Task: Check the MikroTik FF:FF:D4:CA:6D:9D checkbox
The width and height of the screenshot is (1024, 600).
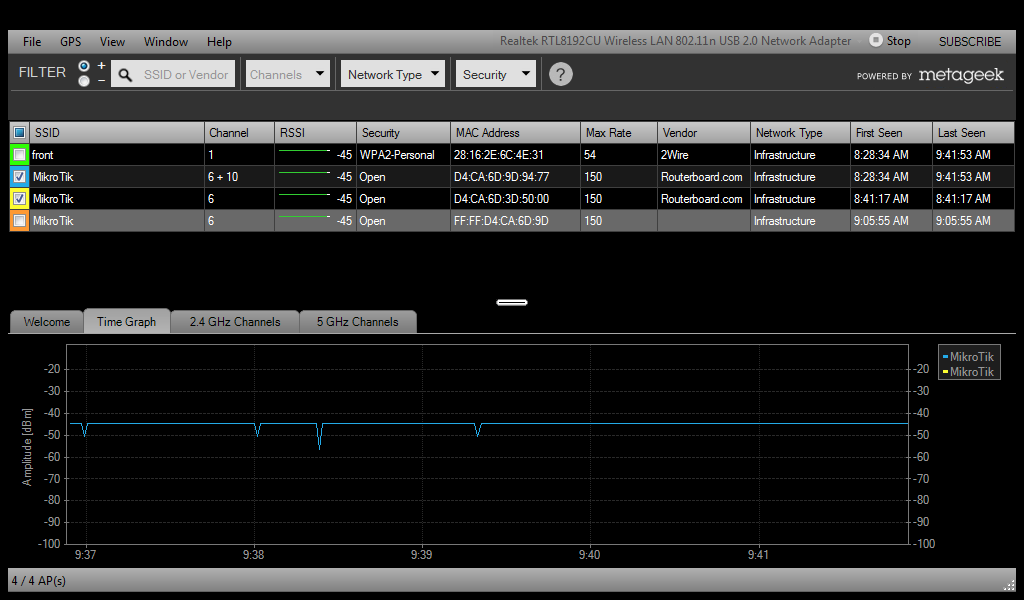Action: click(20, 221)
